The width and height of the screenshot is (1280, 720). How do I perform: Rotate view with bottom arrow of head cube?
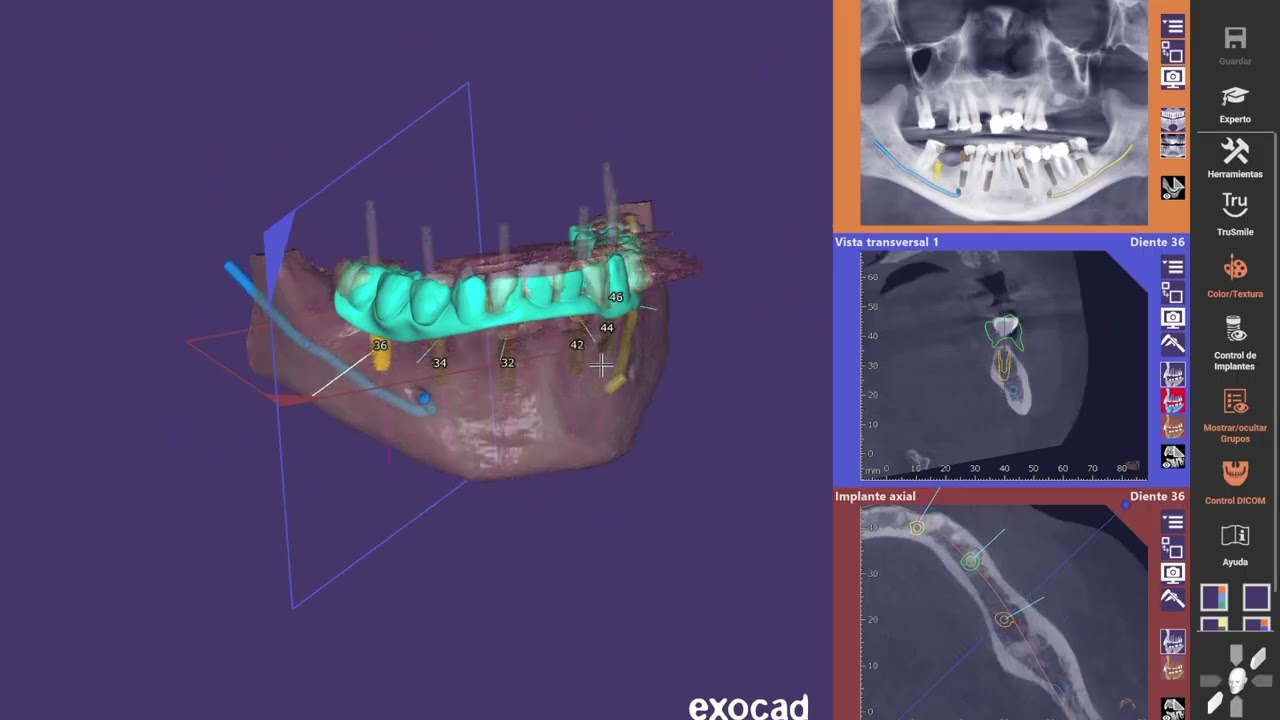[x=1237, y=705]
